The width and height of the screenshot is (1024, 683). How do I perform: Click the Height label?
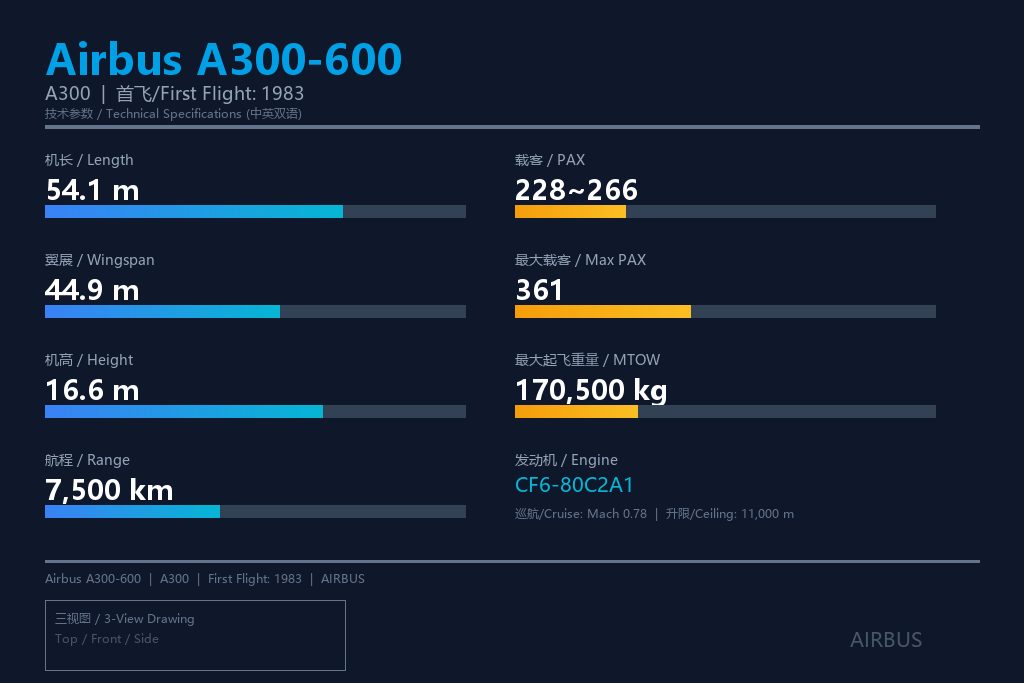(x=89, y=360)
